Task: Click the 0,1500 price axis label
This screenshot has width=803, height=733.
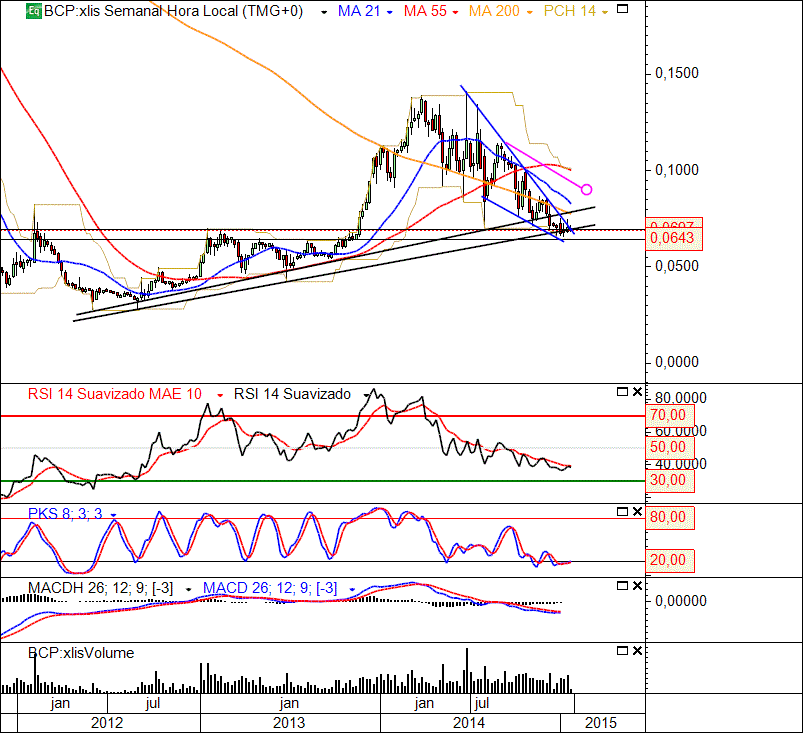Action: [x=677, y=73]
